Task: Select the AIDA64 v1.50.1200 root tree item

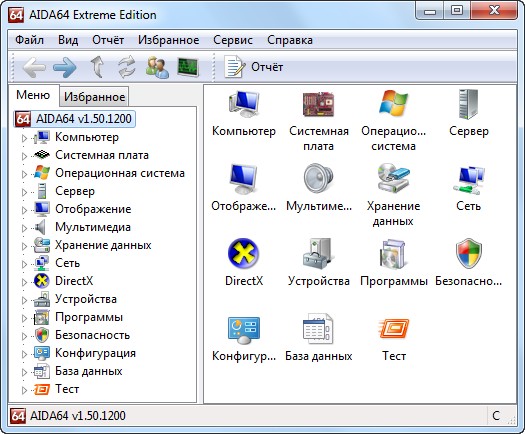Action: [75, 119]
